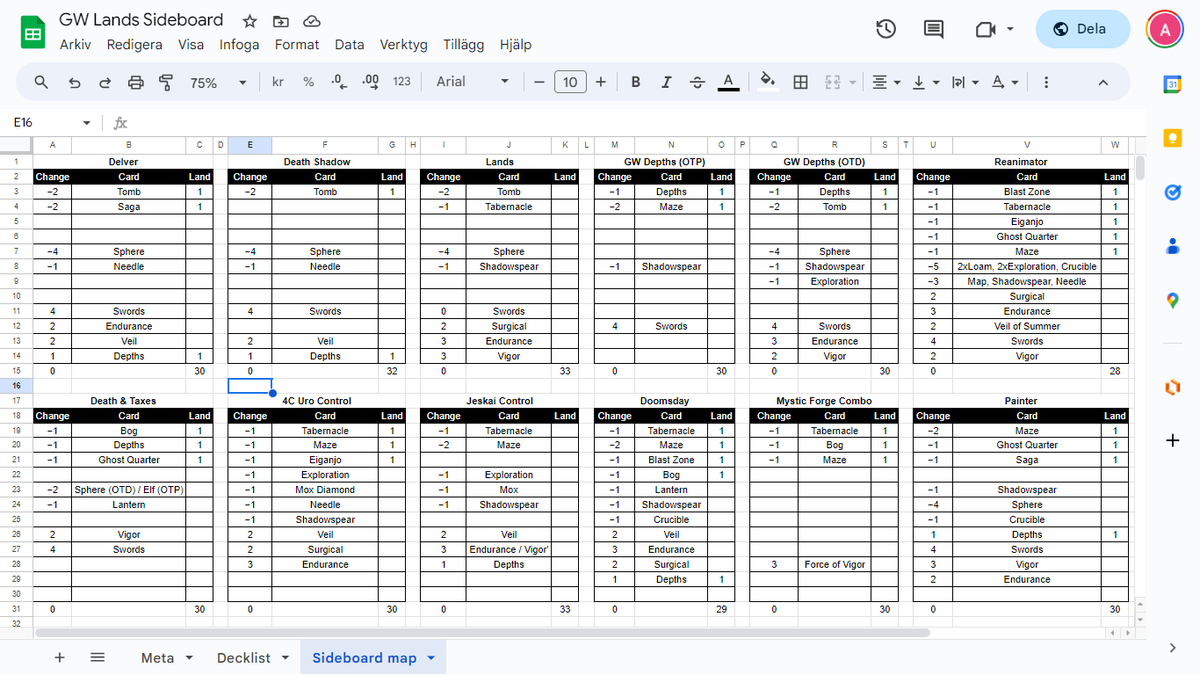The image size is (1200, 675).
Task: Star the GW Lands Sideboard document
Action: [249, 21]
